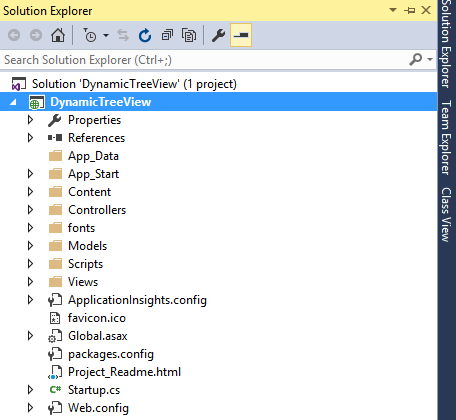Collapse the DynamicTreeView project node
This screenshot has width=456, height=420.
click(x=13, y=102)
